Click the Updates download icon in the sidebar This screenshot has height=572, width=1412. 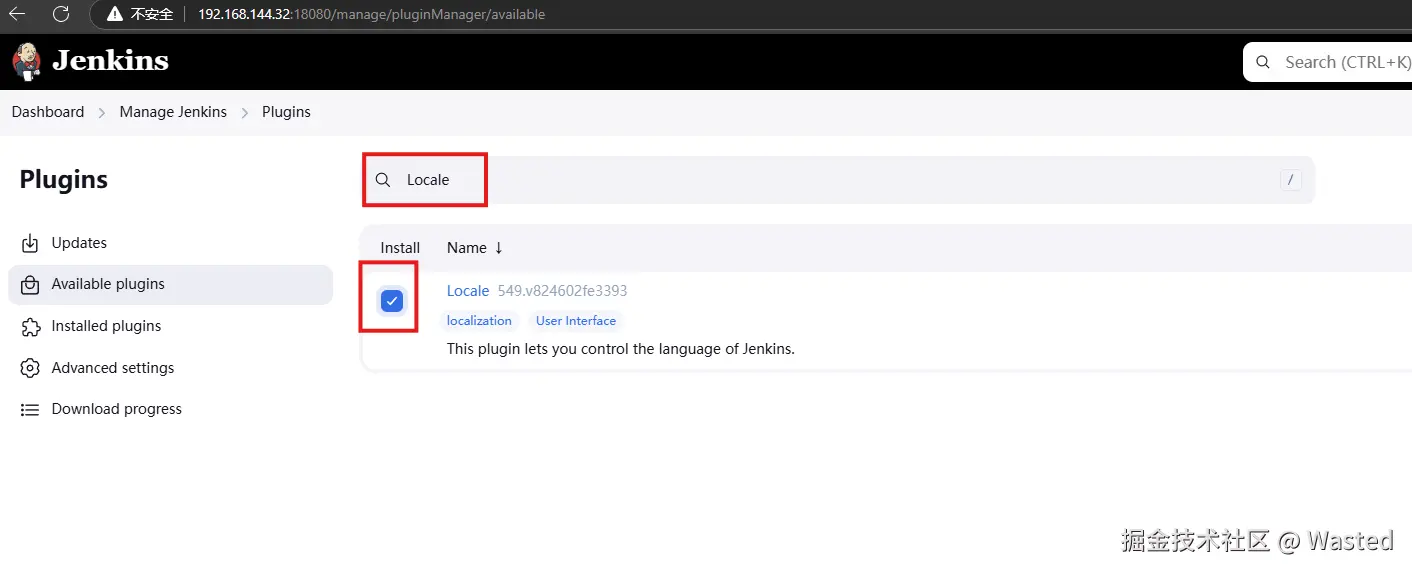coord(30,243)
